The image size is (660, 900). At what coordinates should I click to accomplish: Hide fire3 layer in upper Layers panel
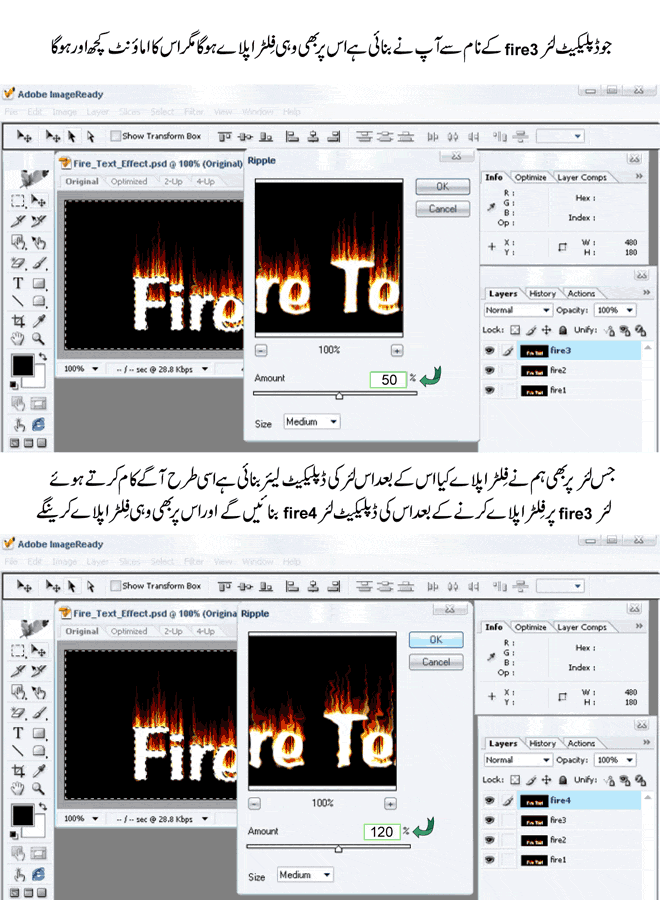490,350
